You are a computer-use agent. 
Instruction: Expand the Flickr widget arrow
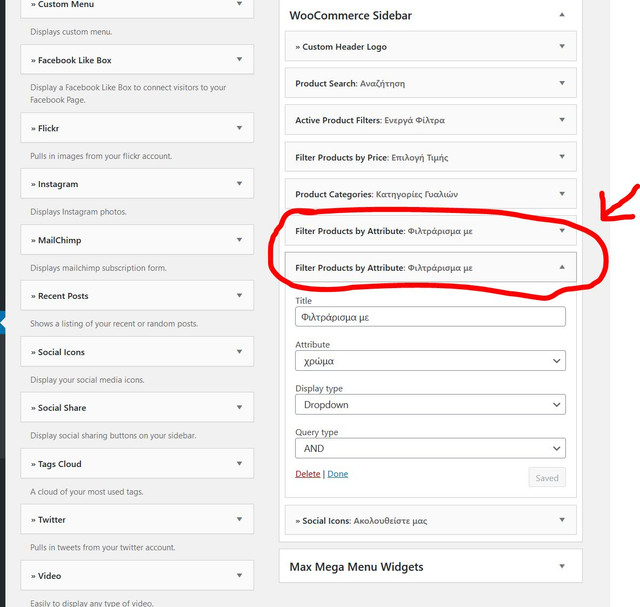tap(239, 128)
